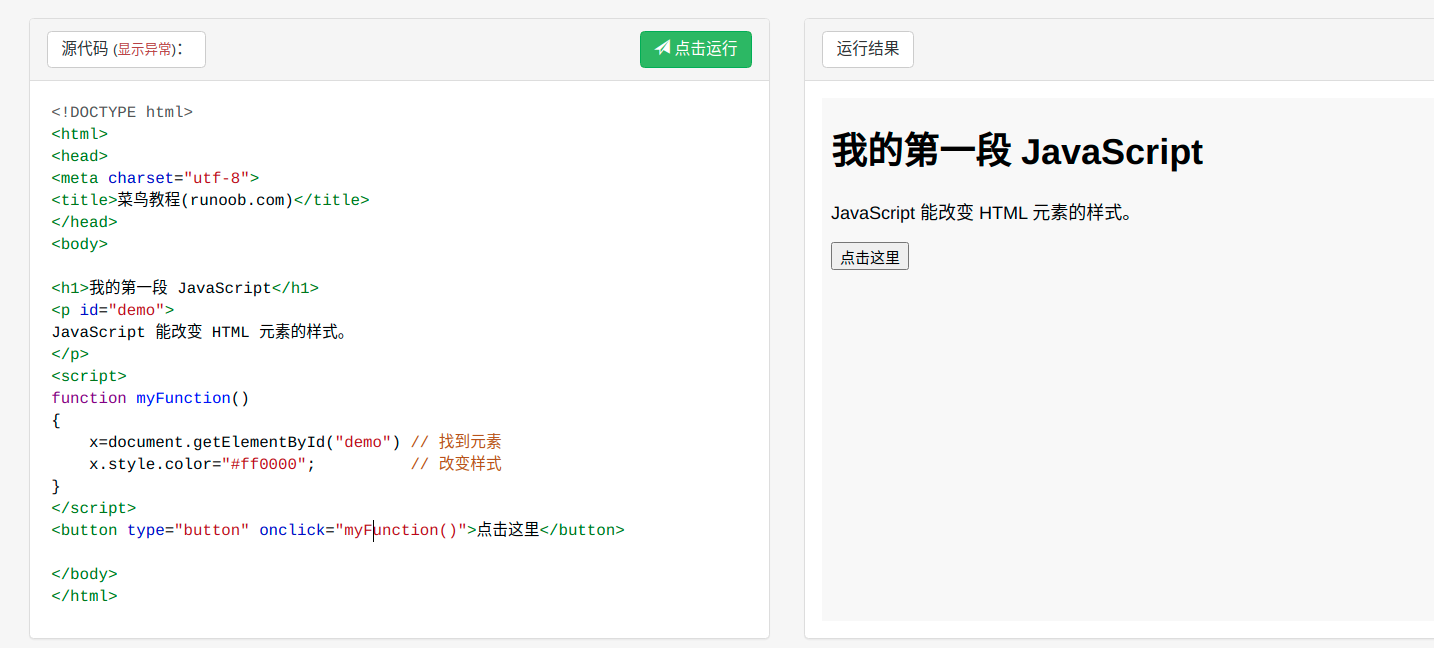The height and width of the screenshot is (648, 1434).
Task: Click the getElementById("demo") code line
Action: pos(245,442)
